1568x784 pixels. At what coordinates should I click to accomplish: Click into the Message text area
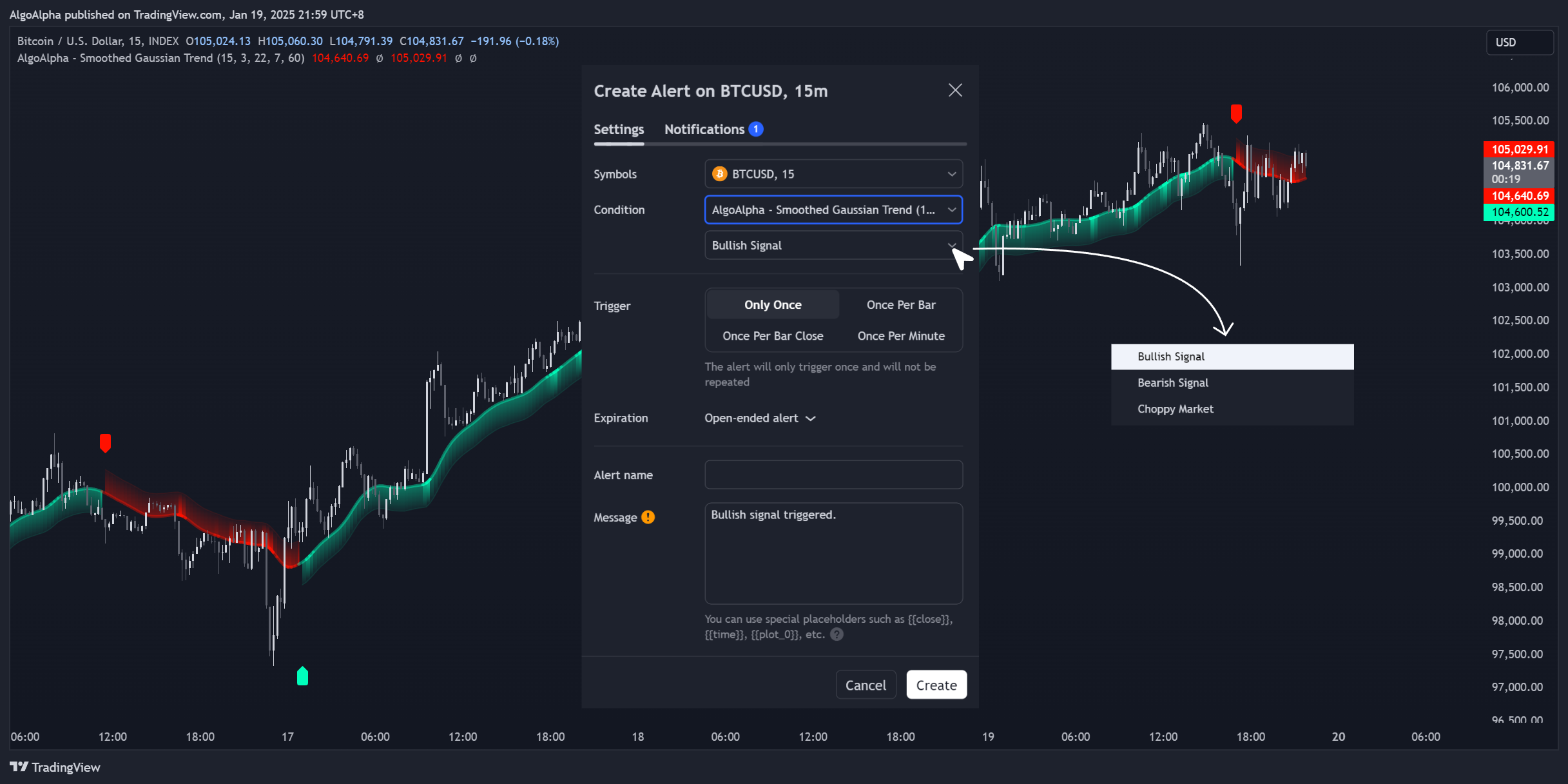click(x=833, y=554)
